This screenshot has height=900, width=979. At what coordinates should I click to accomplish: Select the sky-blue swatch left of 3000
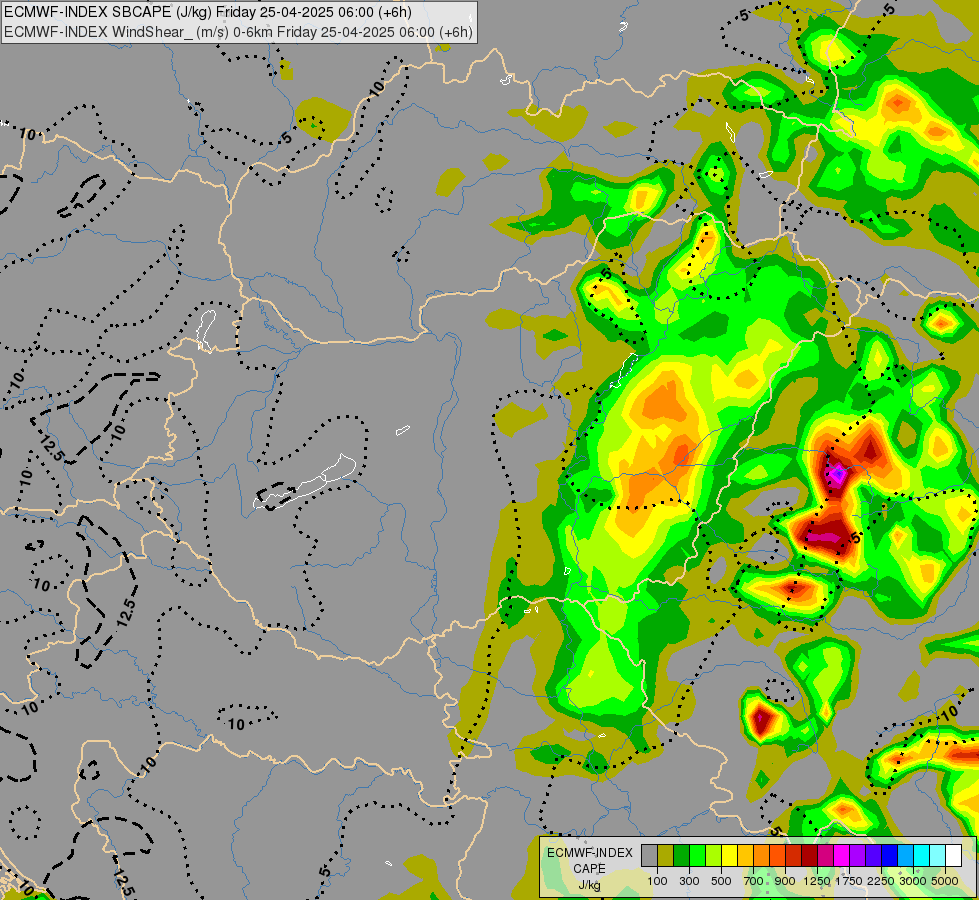pos(905,855)
